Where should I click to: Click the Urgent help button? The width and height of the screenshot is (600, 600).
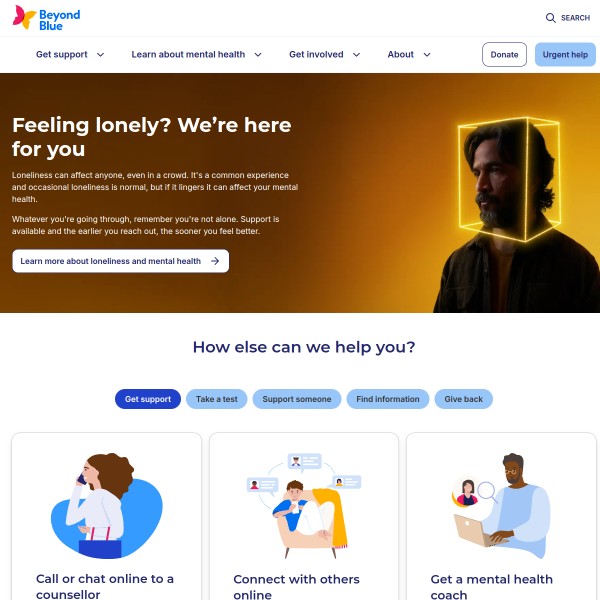[565, 55]
